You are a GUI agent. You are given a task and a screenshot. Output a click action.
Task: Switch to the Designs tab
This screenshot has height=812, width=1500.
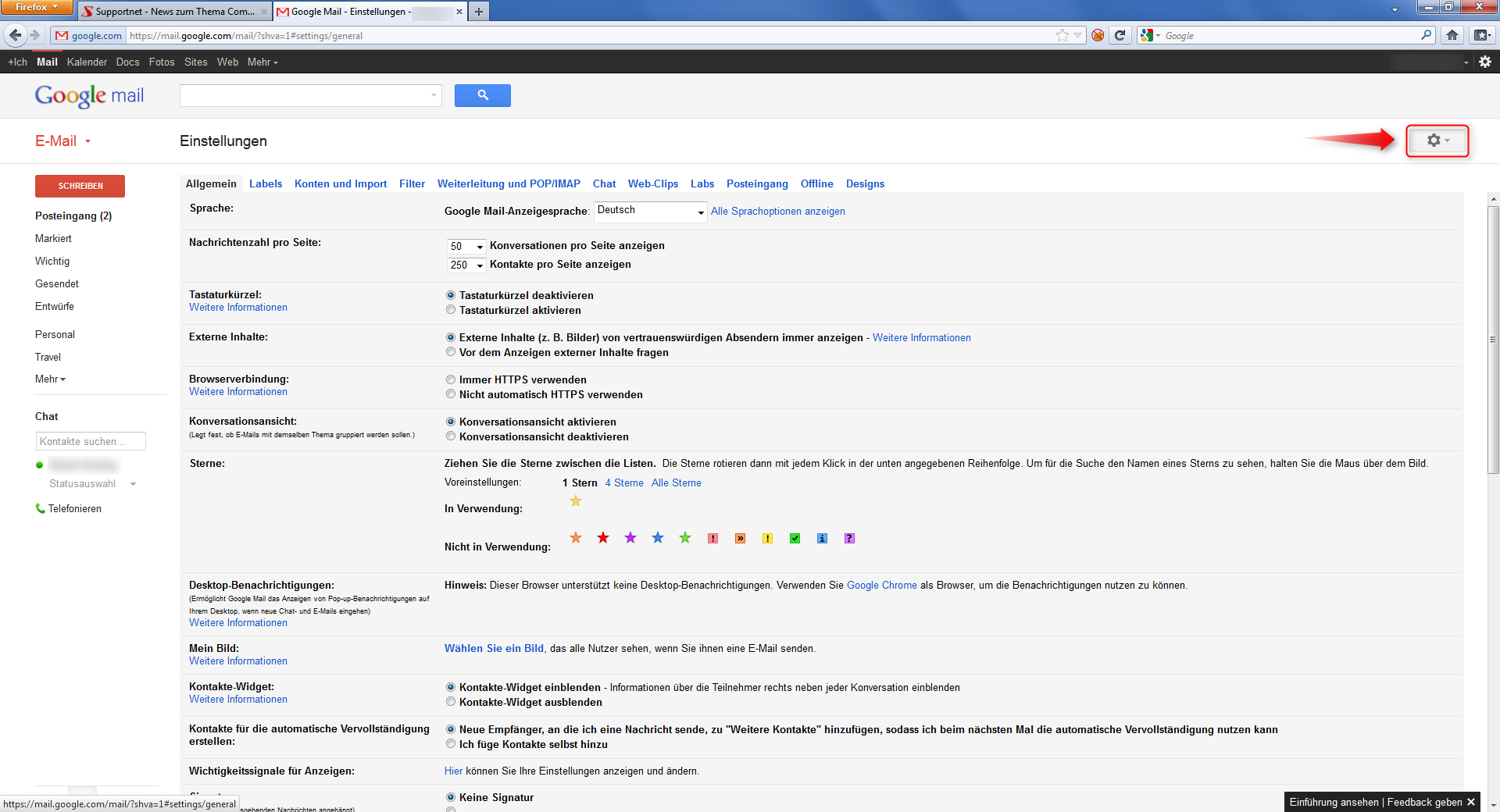click(865, 183)
